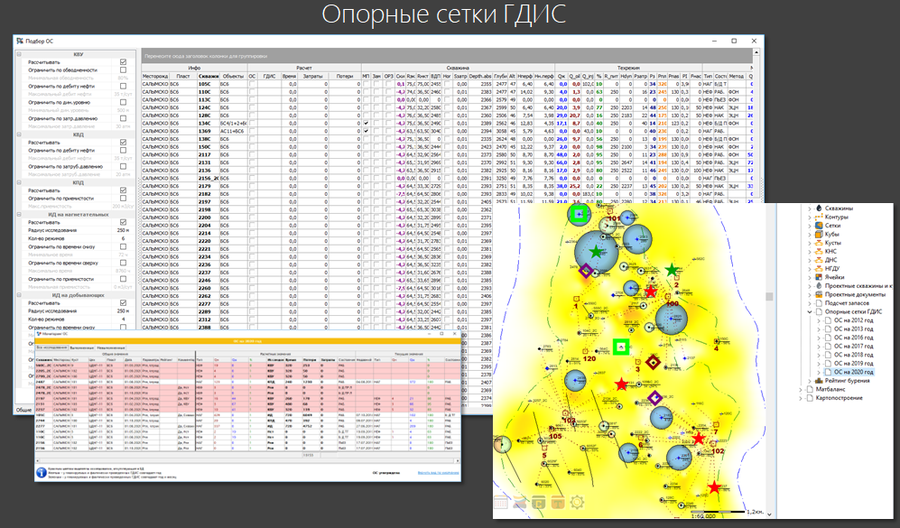Click the Карпопостроение document icon
Image resolution: width=900 pixels, height=528 pixels.
pos(809,398)
